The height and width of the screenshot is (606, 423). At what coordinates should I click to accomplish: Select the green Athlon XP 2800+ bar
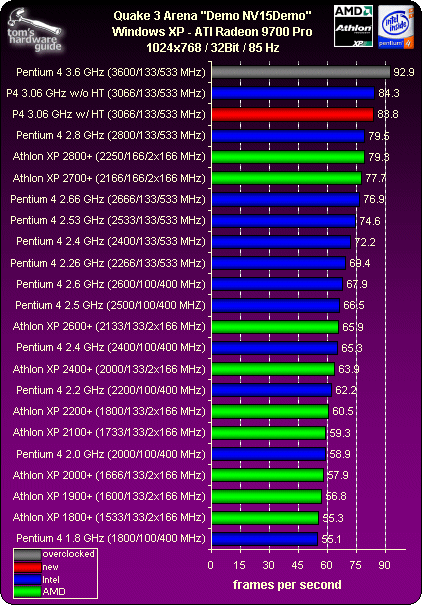(288, 157)
